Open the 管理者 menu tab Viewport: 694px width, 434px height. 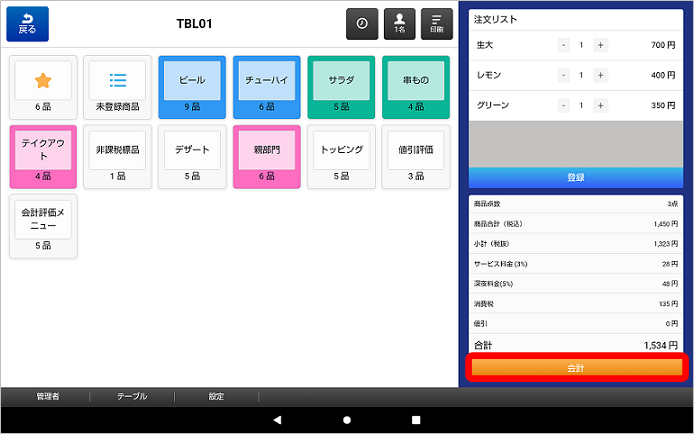[48, 396]
